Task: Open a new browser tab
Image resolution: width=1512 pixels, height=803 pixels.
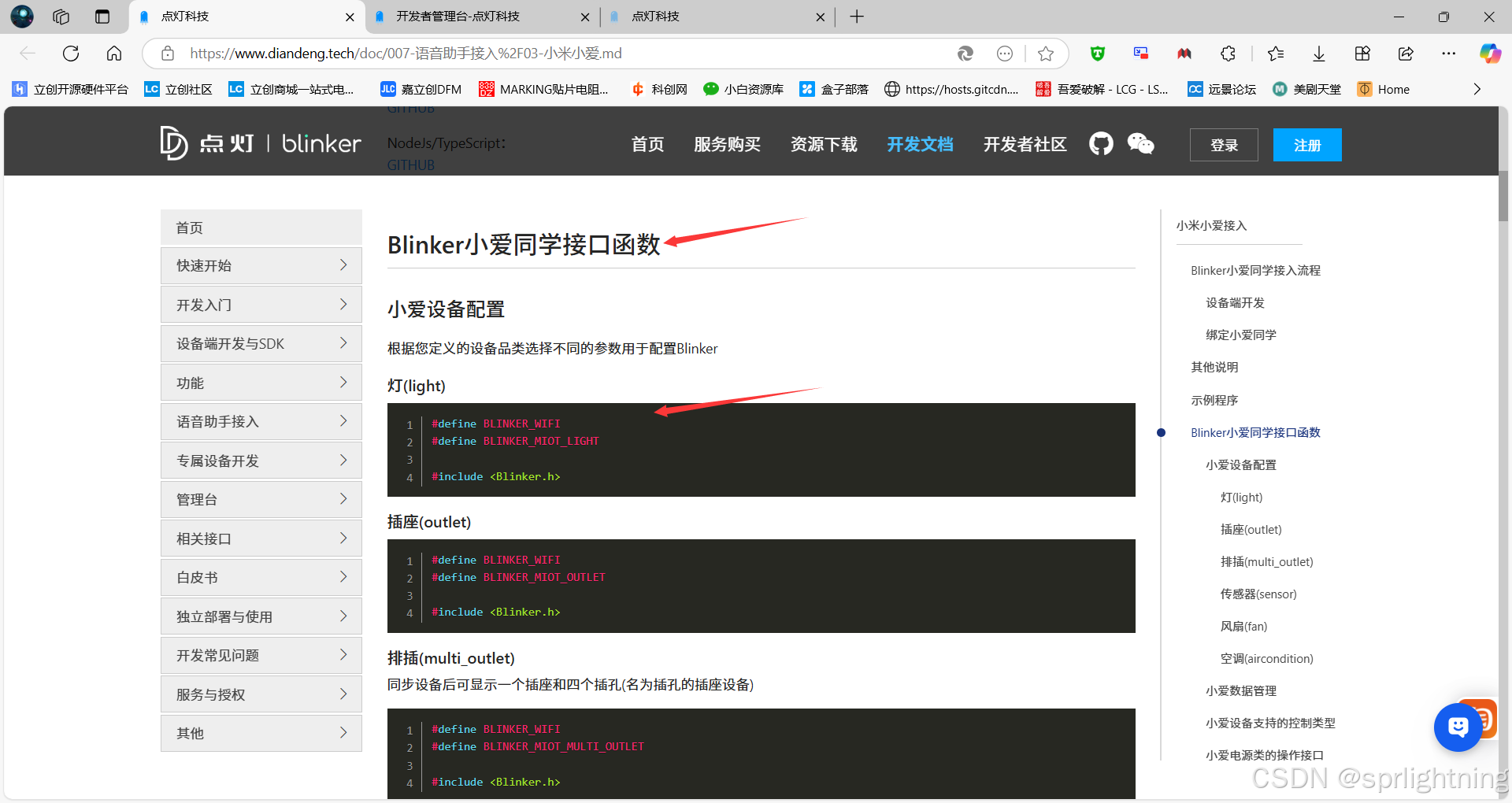Action: point(857,17)
